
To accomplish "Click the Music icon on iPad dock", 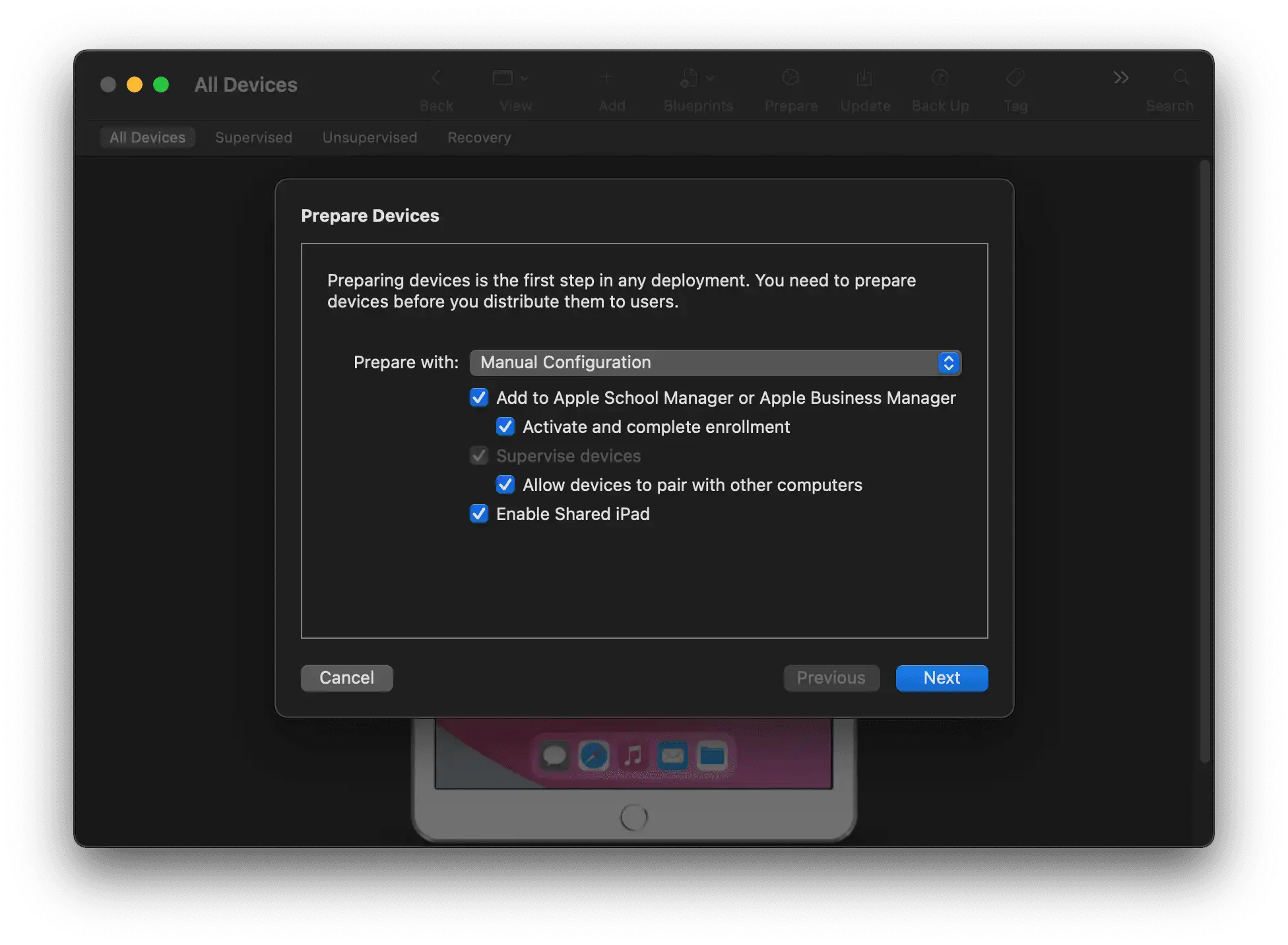I will pos(633,756).
